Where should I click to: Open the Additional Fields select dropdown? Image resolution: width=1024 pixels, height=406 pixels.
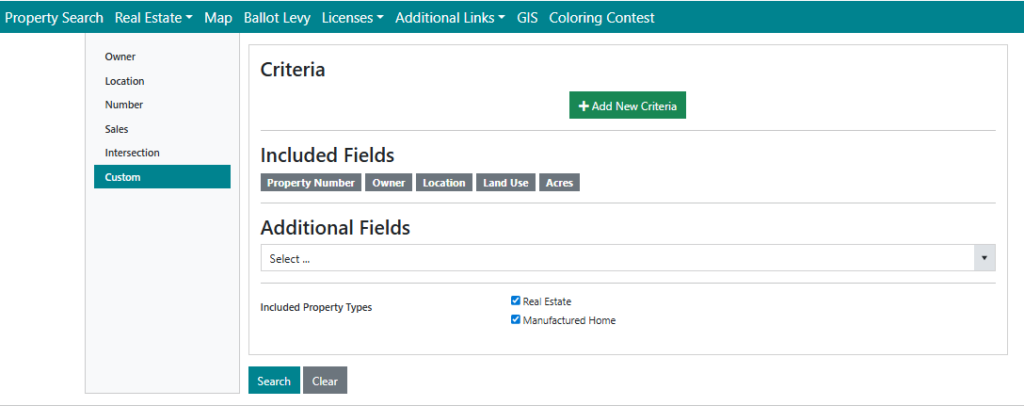point(628,258)
